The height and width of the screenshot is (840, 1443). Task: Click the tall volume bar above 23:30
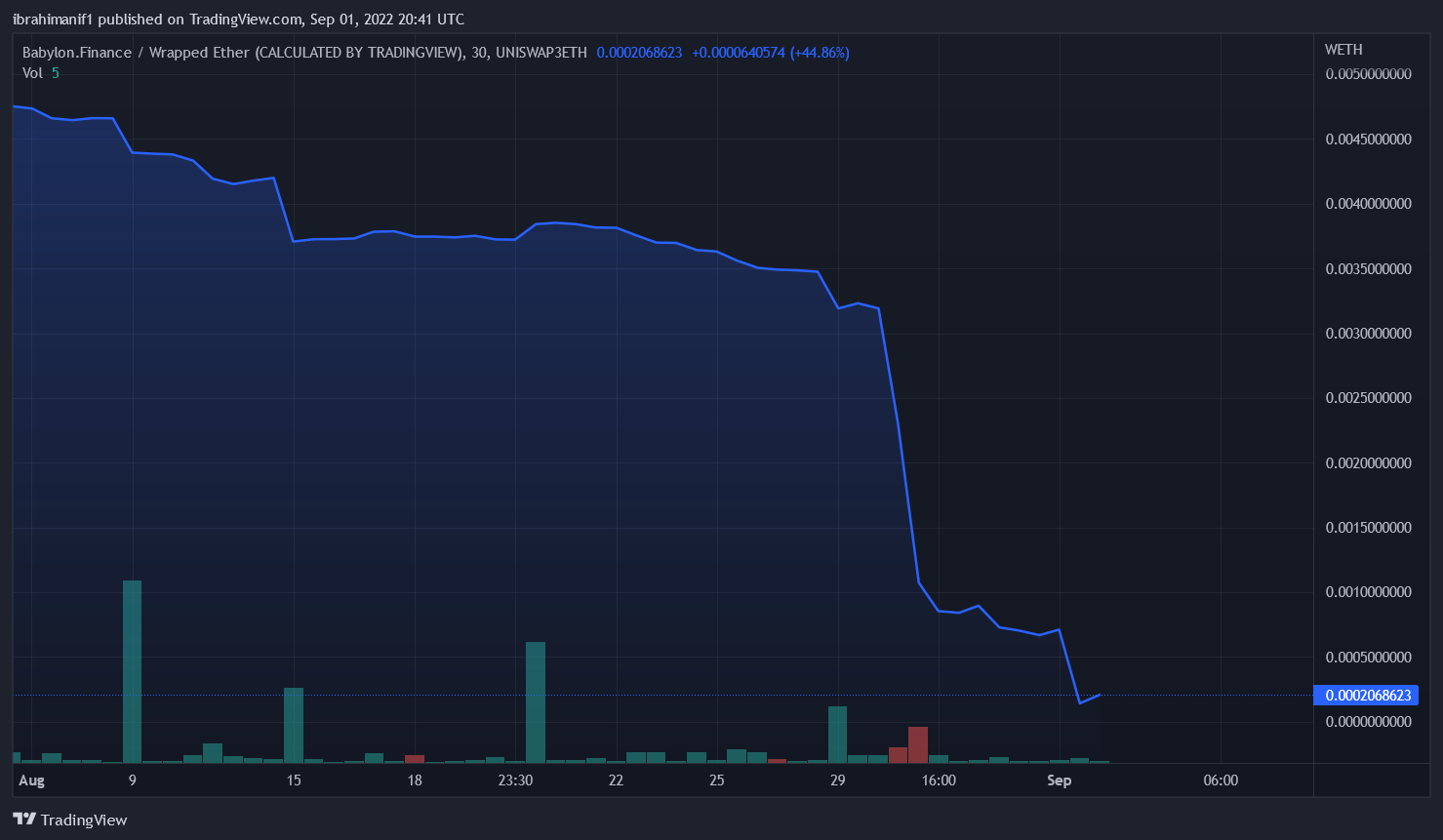[x=536, y=701]
